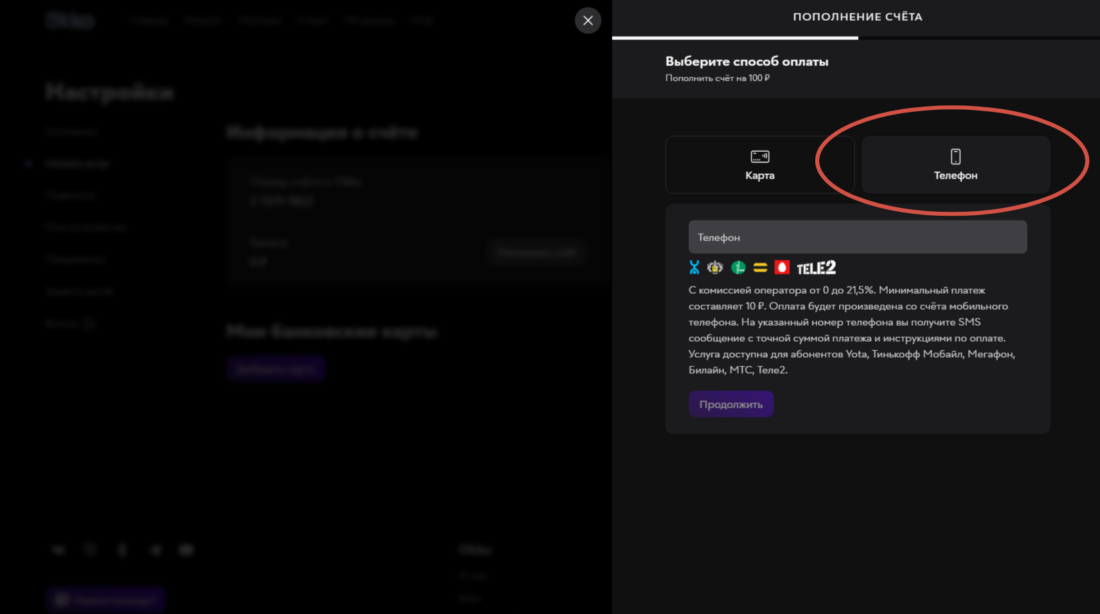The height and width of the screenshot is (614, 1100).
Task: Click the dimmed purple button in bottom-left footer
Action: click(105, 599)
